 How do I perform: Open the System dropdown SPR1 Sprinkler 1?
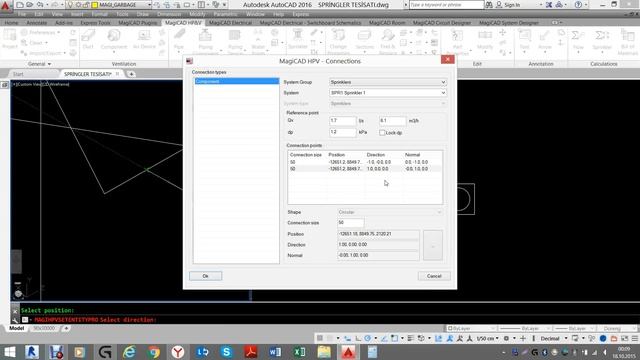[x=388, y=93]
